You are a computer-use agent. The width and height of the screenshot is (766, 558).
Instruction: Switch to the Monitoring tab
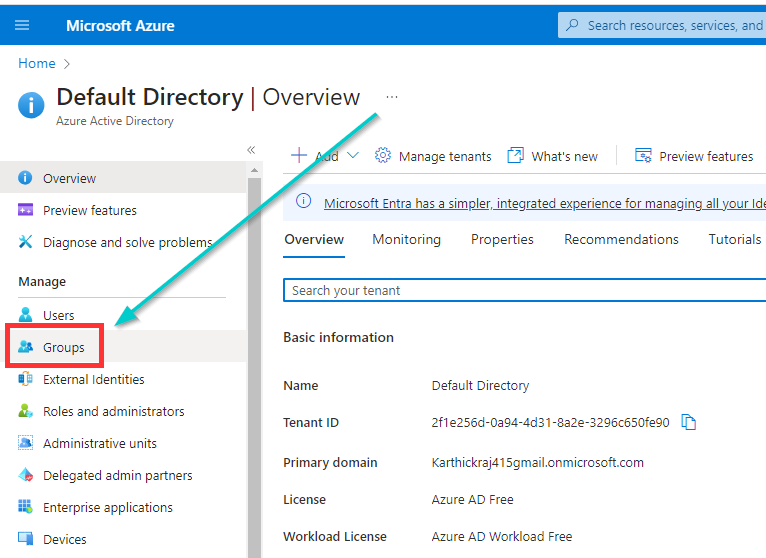(x=406, y=239)
